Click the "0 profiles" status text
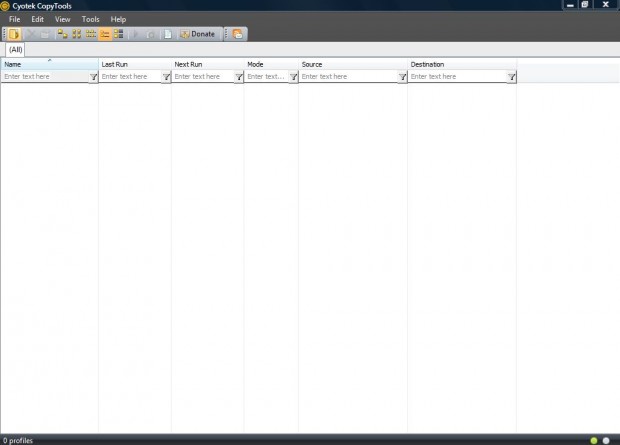 click(18, 440)
